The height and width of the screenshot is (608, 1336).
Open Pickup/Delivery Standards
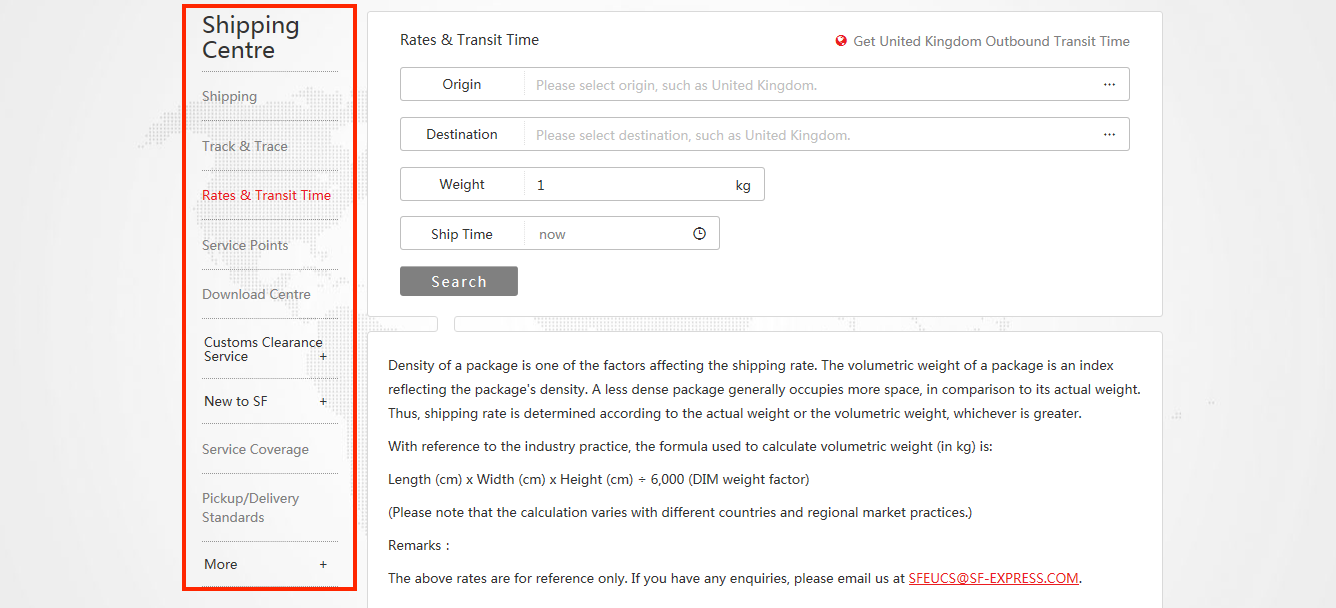point(250,507)
